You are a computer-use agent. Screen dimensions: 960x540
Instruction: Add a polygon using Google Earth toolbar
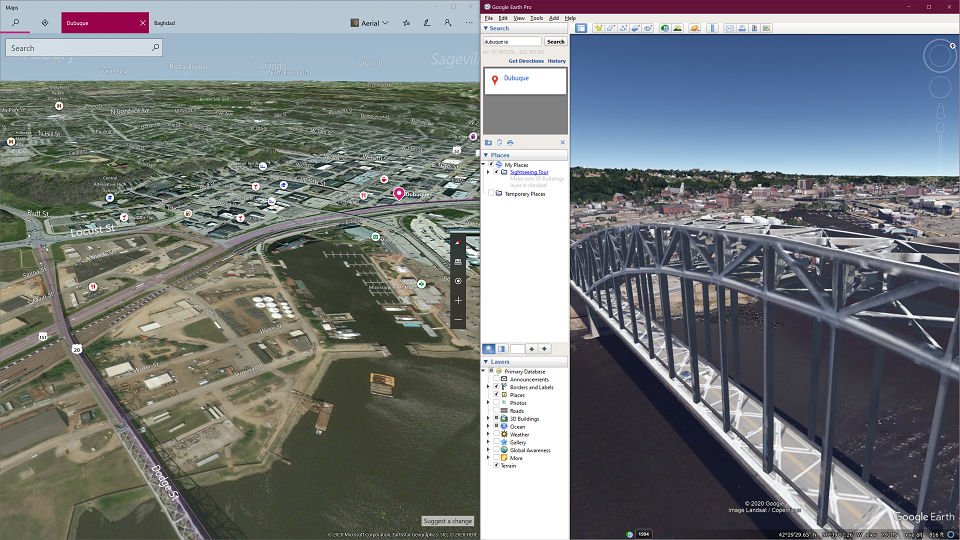click(x=611, y=28)
